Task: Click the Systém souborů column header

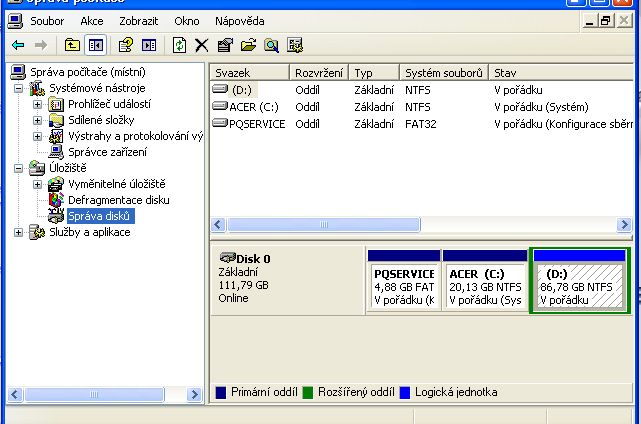Action: pyautogui.click(x=443, y=73)
